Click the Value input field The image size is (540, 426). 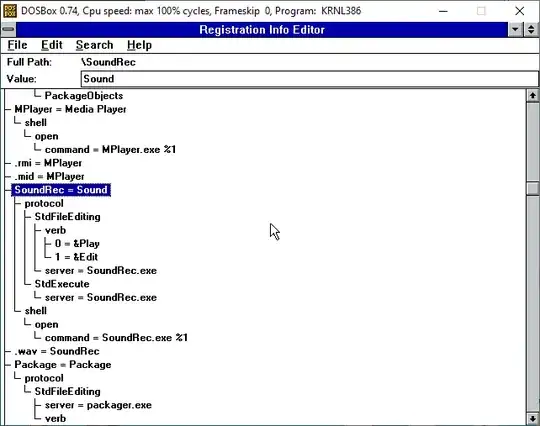tap(309, 79)
